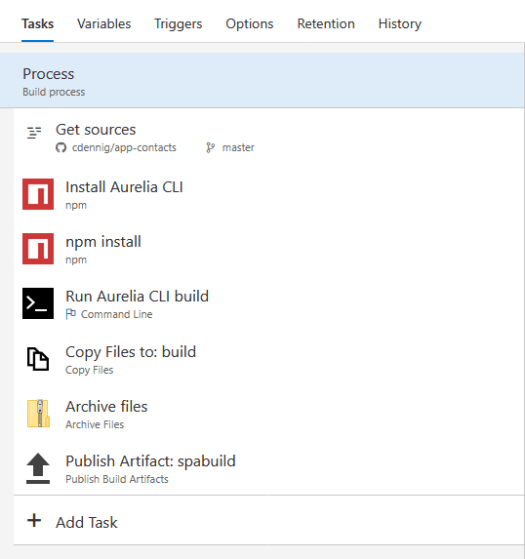The width and height of the screenshot is (525, 559).
Task: Switch to the Variables tab
Action: click(104, 24)
